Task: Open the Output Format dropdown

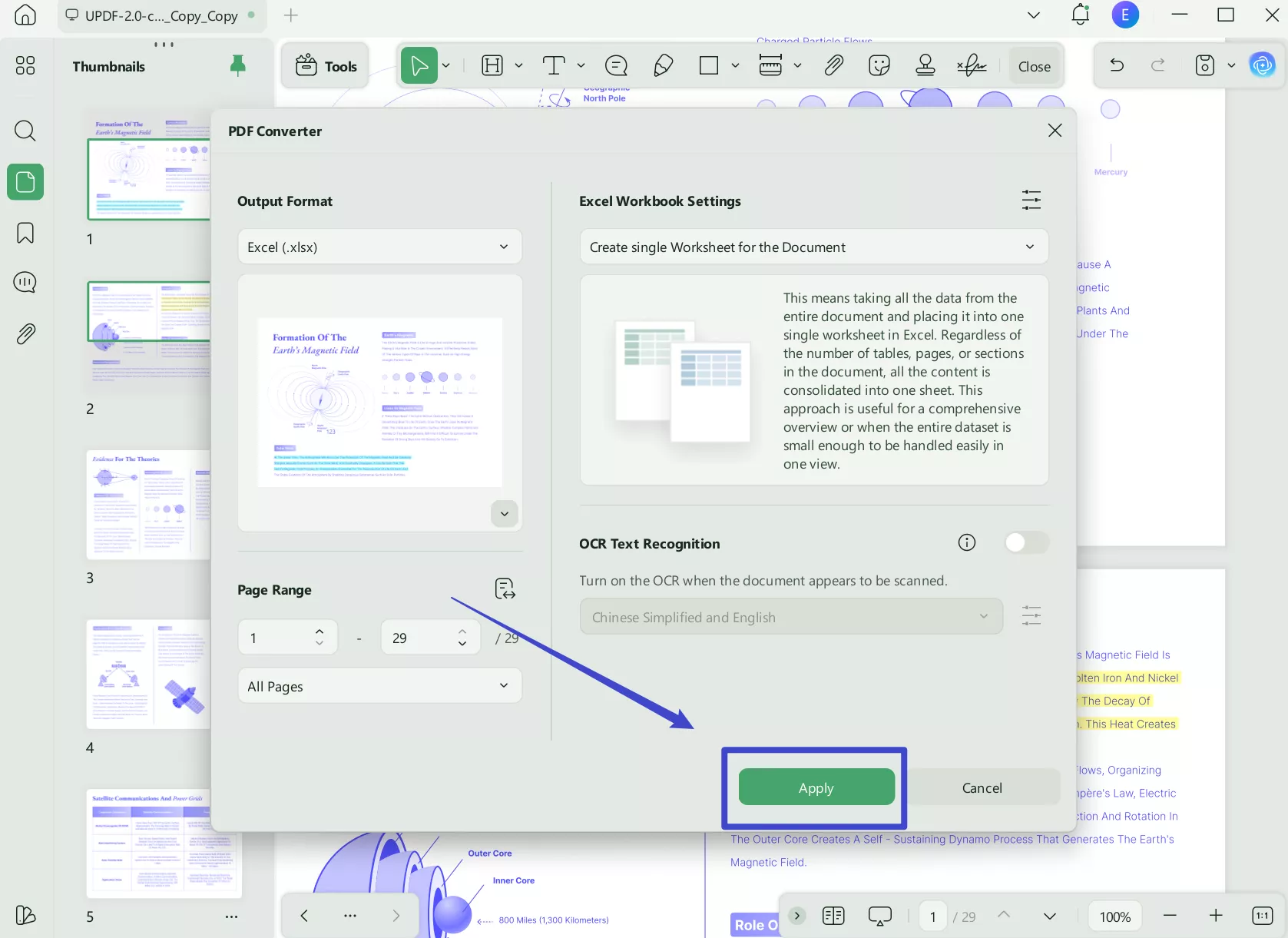Action: click(379, 247)
